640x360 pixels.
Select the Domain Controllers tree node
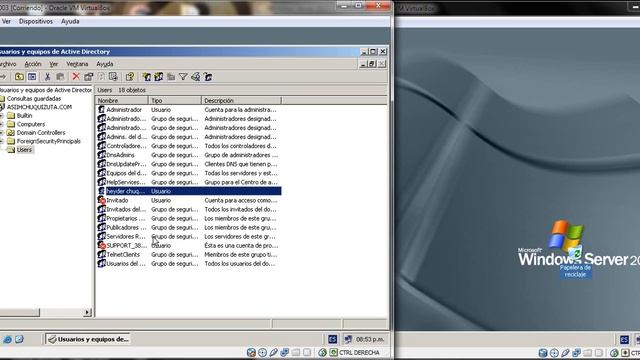(x=41, y=133)
